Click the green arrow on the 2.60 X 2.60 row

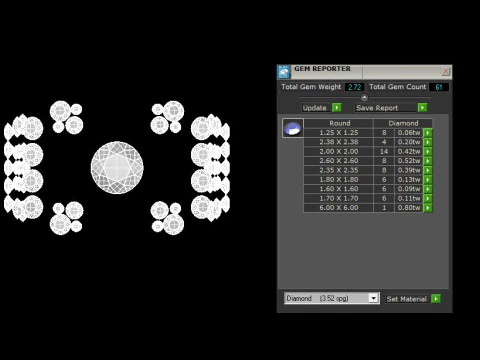point(428,161)
